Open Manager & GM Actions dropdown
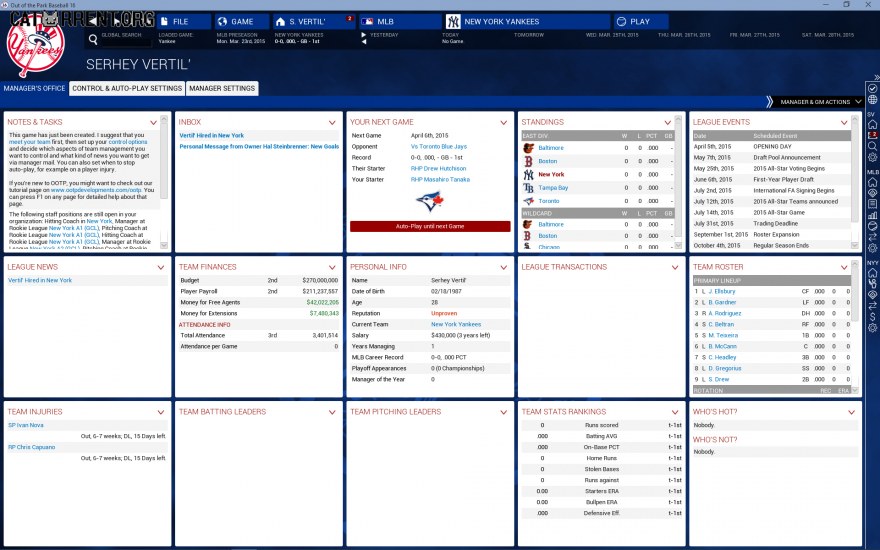This screenshot has width=880, height=550. coord(821,102)
